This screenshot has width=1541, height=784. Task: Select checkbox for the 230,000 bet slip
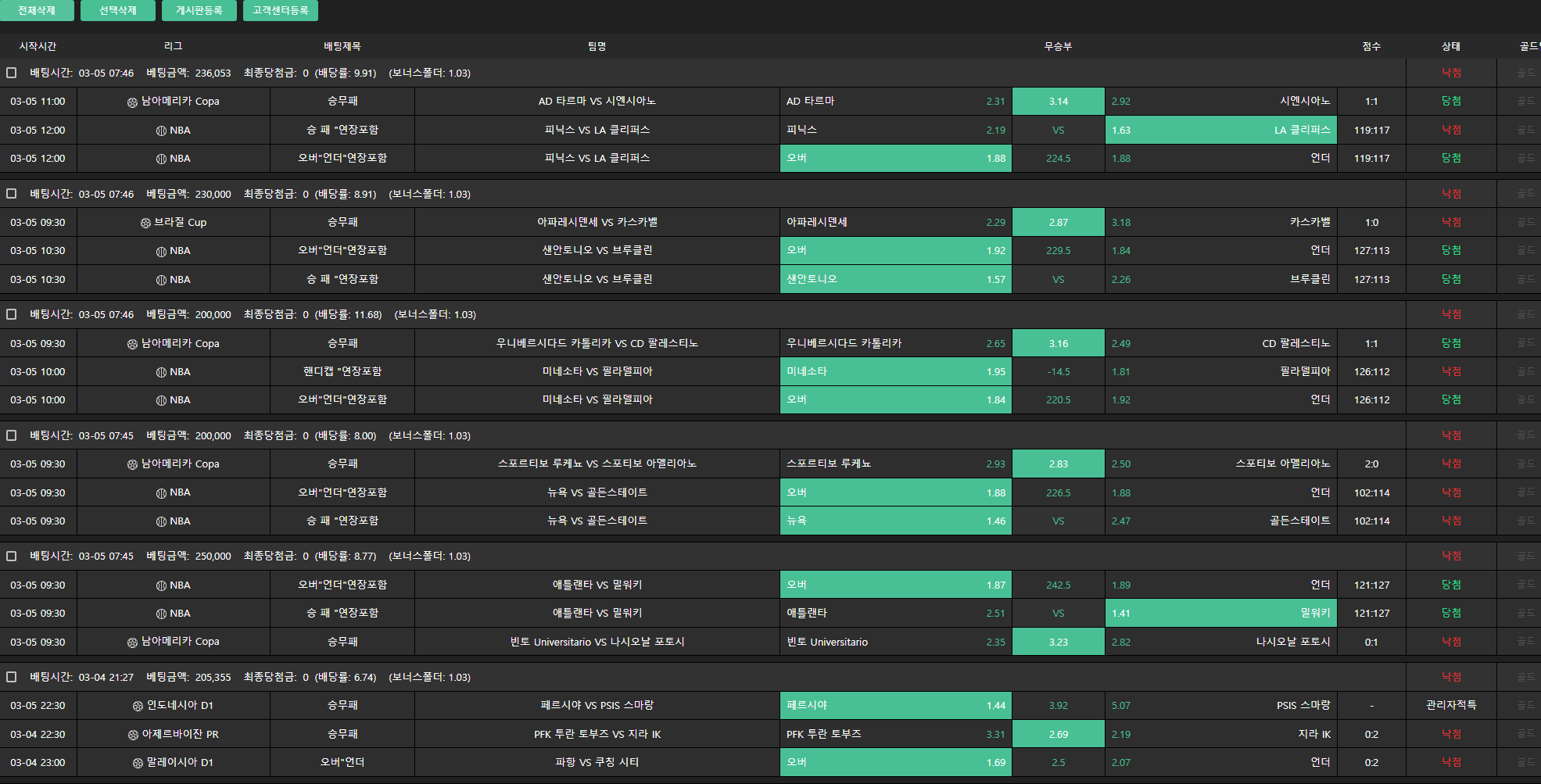12,194
